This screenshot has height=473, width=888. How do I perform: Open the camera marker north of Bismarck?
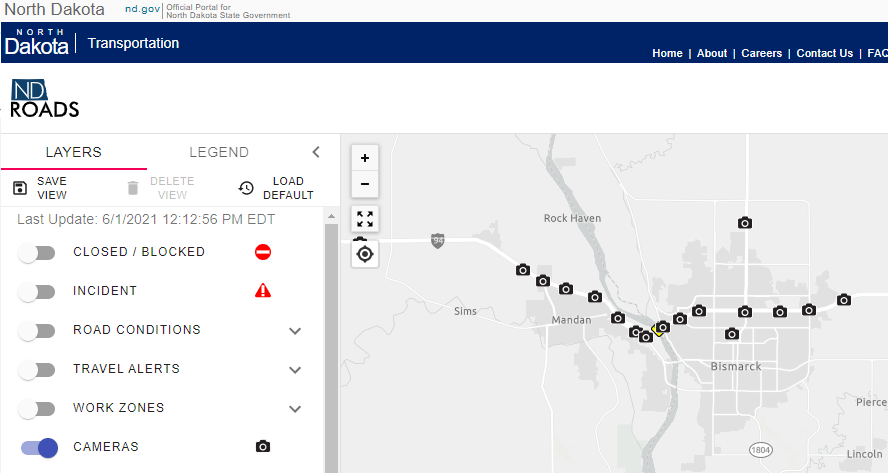(x=744, y=223)
